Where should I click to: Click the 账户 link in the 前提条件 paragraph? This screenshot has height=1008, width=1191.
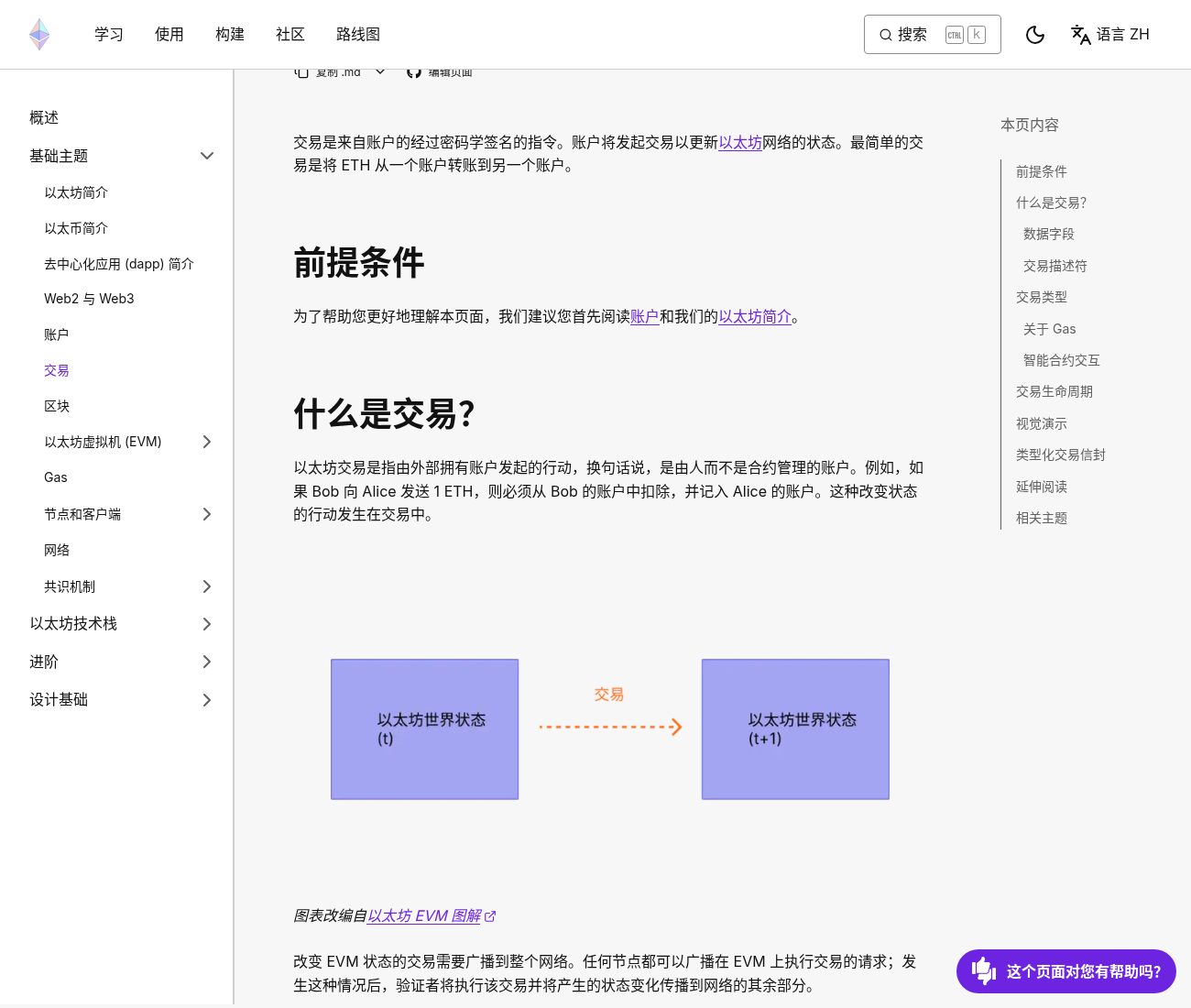(x=645, y=316)
